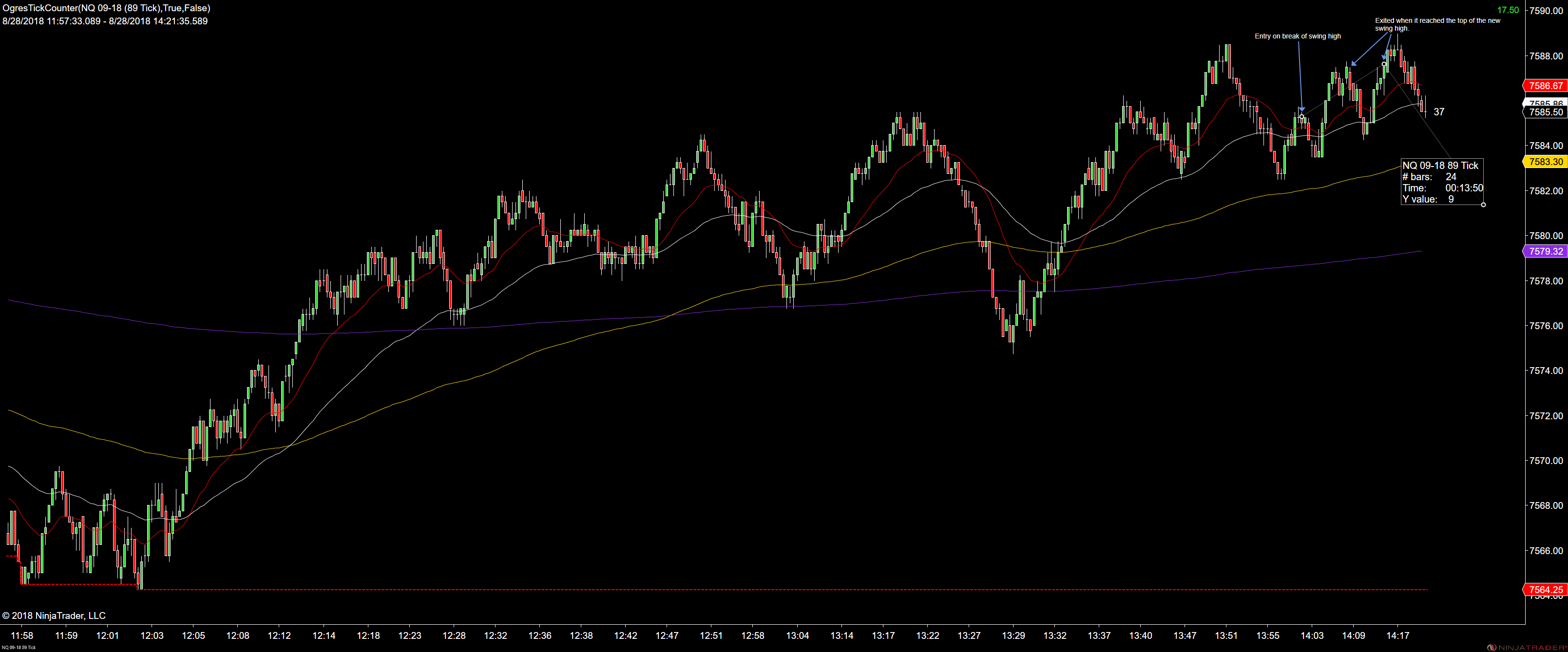Click the NinjaTrader logo at bottom right
This screenshot has width=1568, height=652.
[x=1527, y=647]
